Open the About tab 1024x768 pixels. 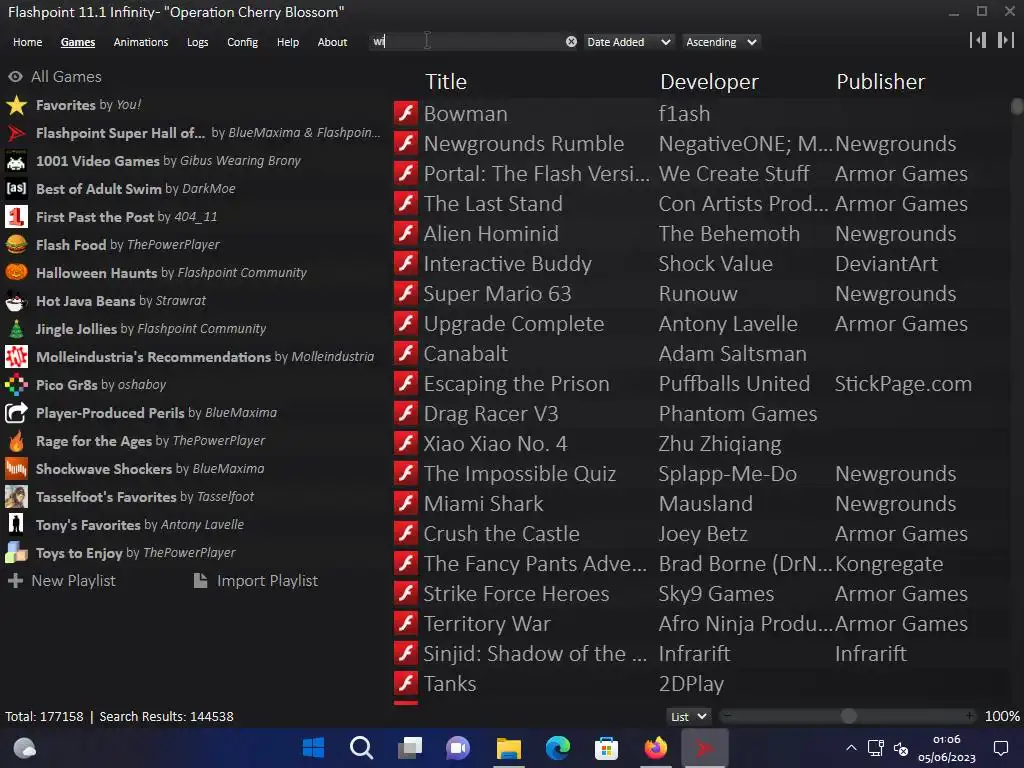point(332,42)
